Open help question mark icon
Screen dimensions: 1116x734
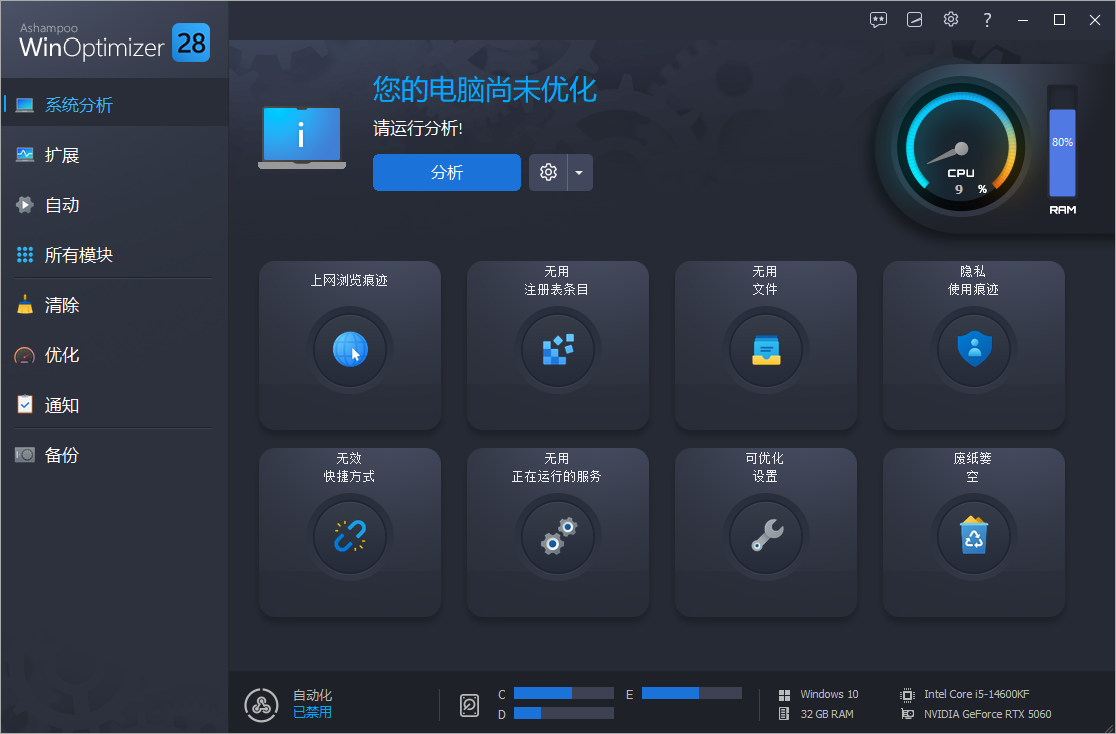986,20
